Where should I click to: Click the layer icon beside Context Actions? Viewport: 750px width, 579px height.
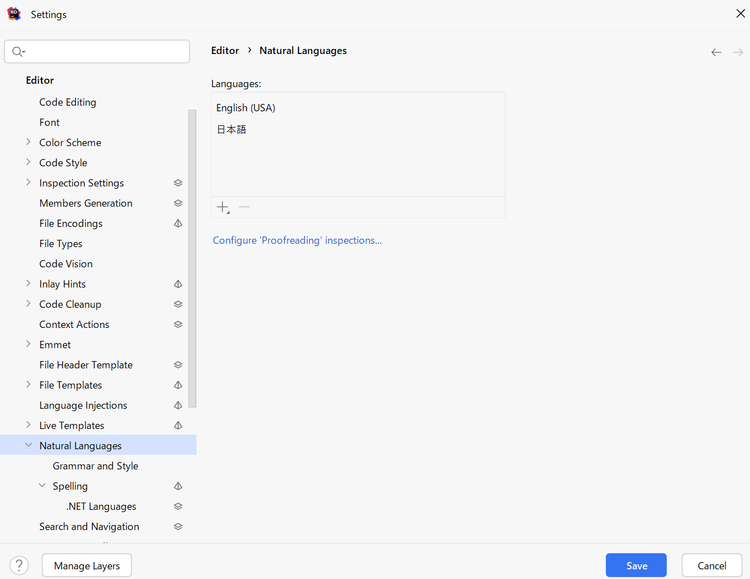point(178,324)
